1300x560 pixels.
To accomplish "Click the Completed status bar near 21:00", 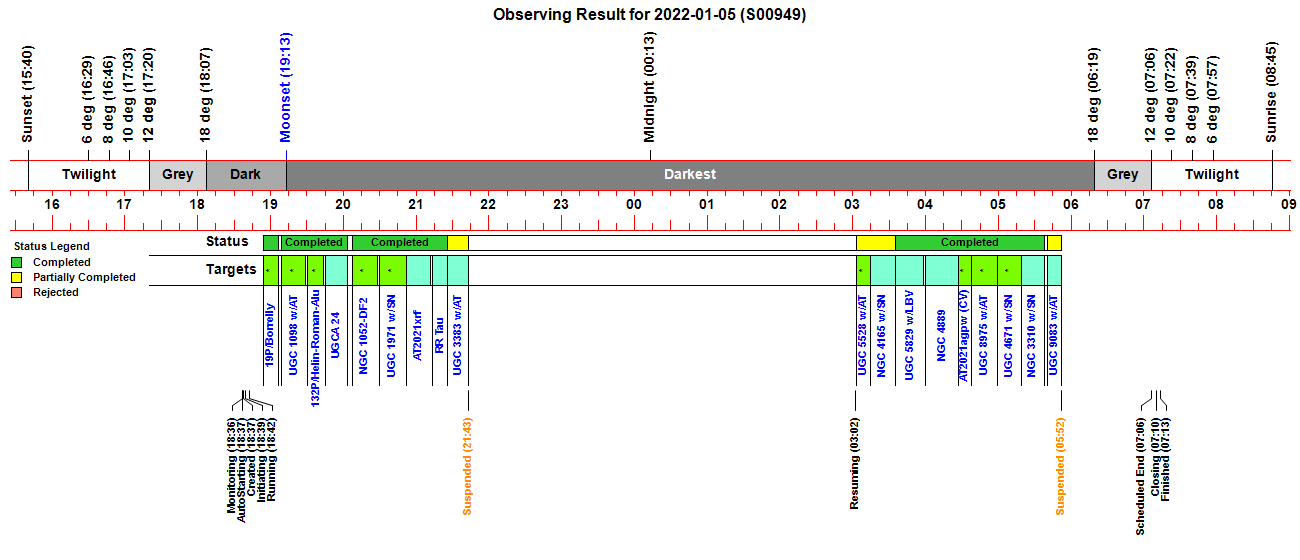I will click(x=400, y=242).
